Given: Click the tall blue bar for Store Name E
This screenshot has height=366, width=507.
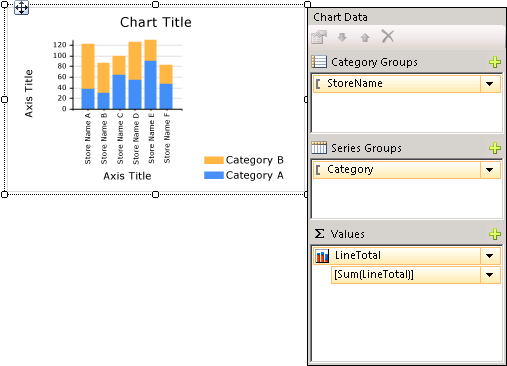Looking at the screenshot, I should [151, 85].
